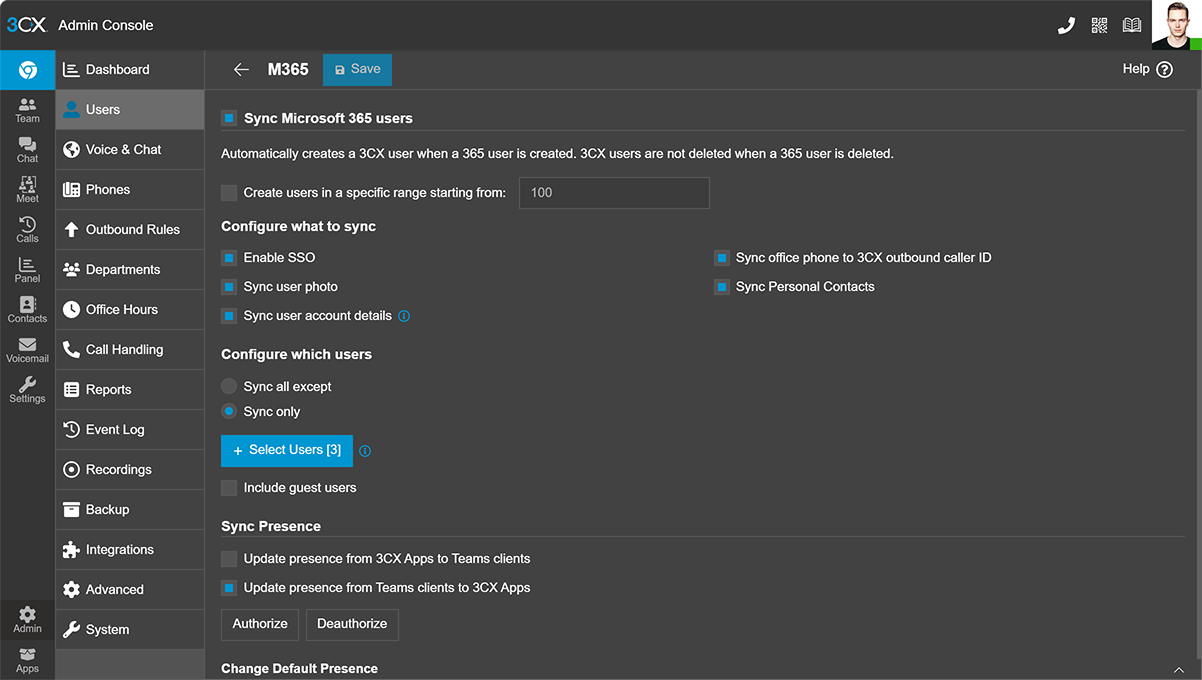Click the extension range starting number field
This screenshot has height=680, width=1202.
click(x=613, y=193)
